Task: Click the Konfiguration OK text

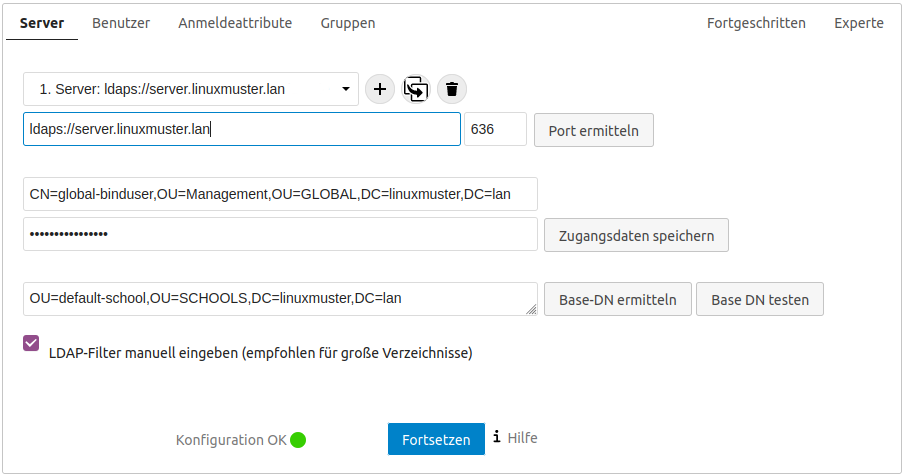Action: (x=231, y=440)
